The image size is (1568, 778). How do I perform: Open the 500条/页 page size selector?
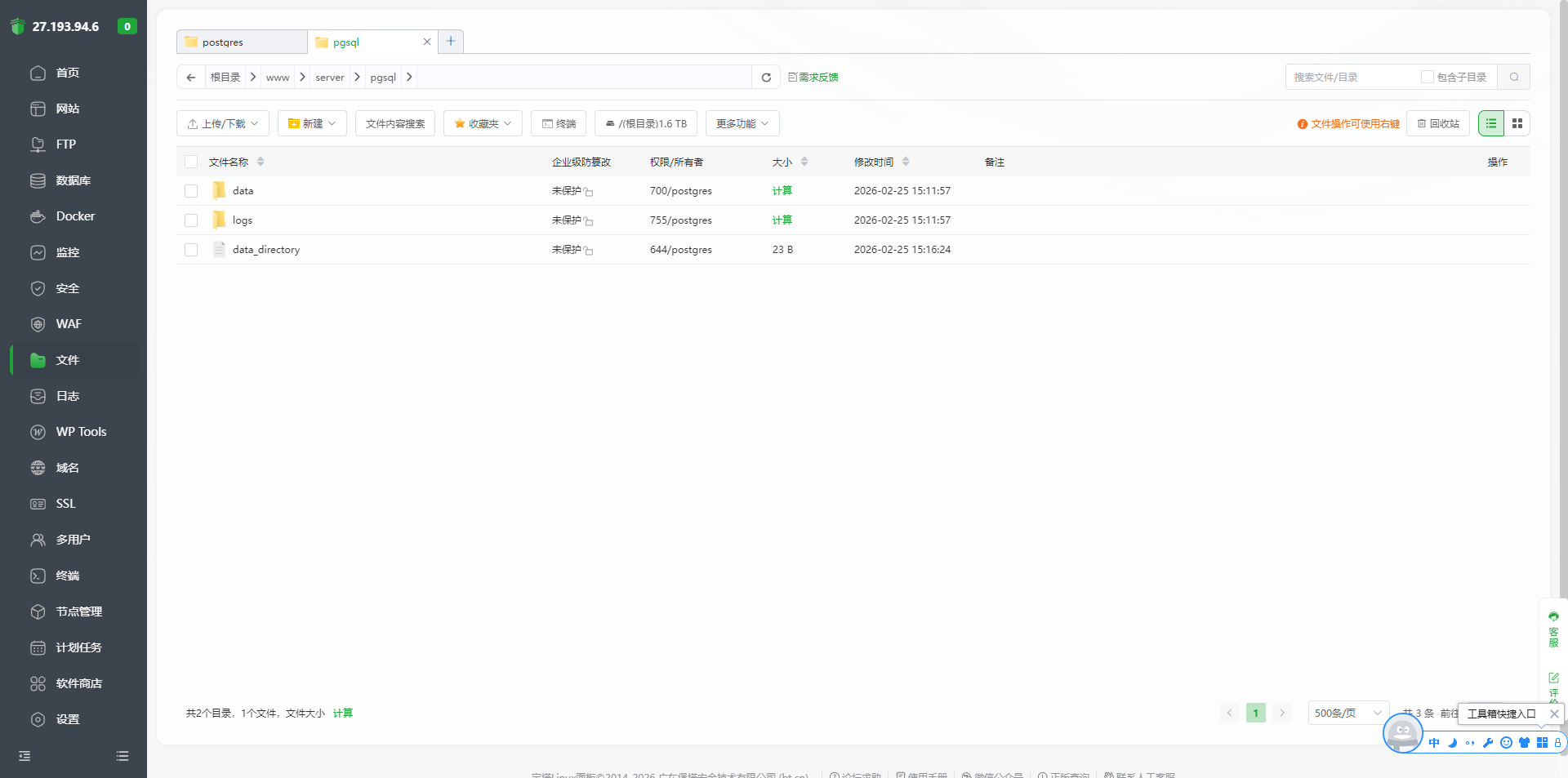[1347, 714]
